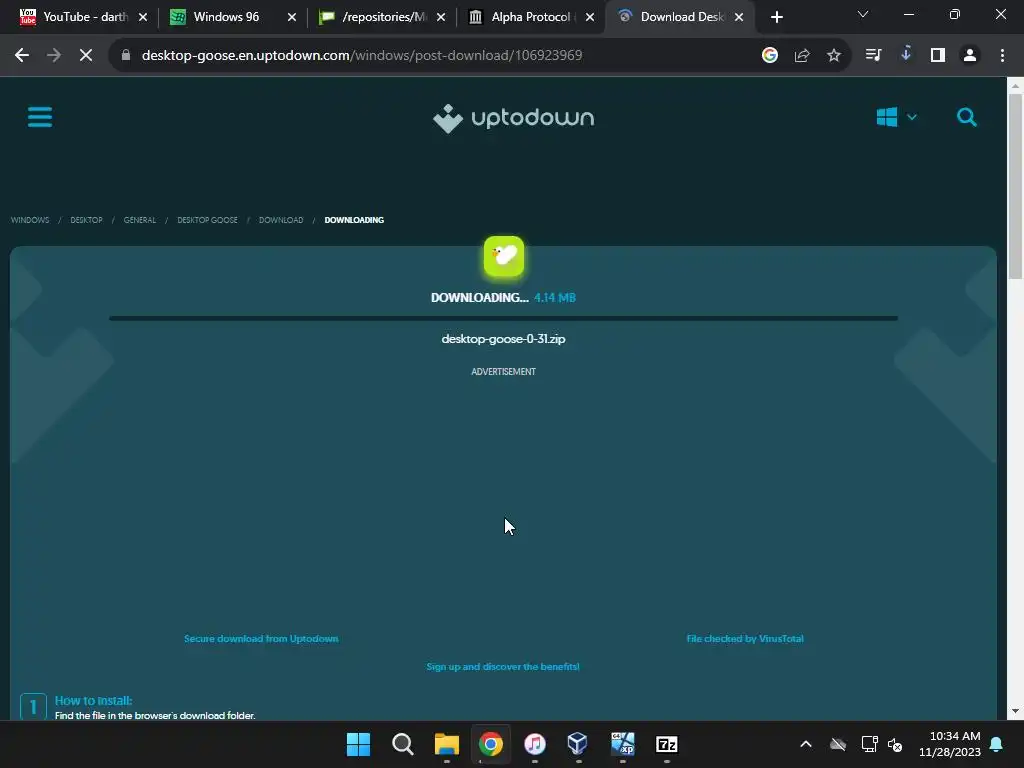Click the DESKTOP breadcrumb link
This screenshot has height=768, width=1024.
pyautogui.click(x=86, y=220)
